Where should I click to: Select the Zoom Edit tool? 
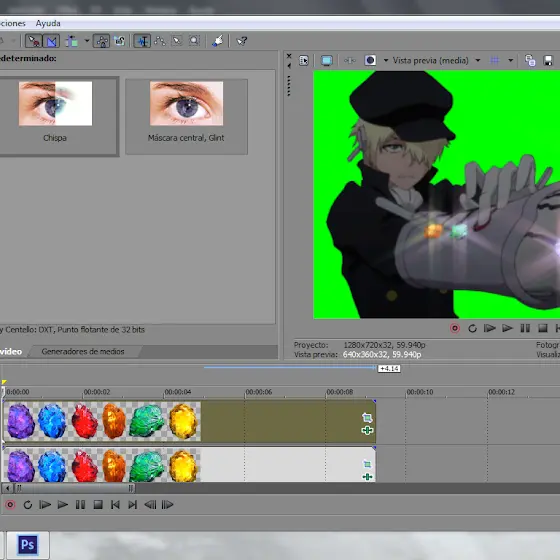(x=194, y=41)
